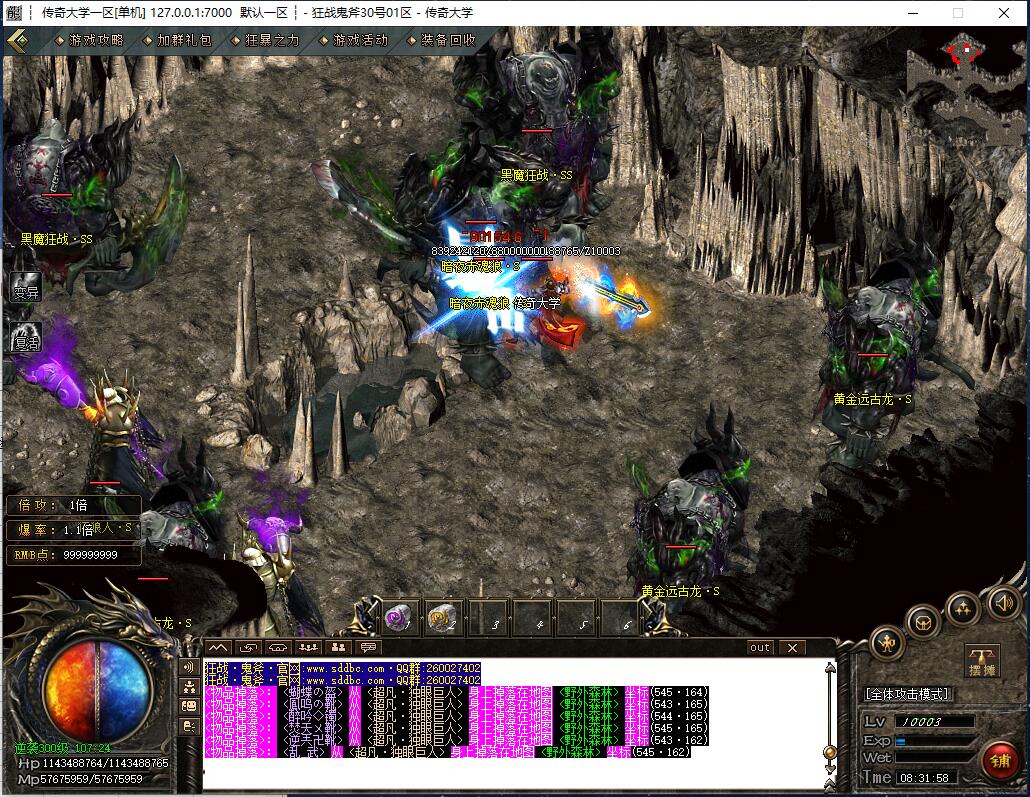This screenshot has width=1030, height=797.
Task: Click chat scrollbar down arrow
Action: click(x=830, y=767)
